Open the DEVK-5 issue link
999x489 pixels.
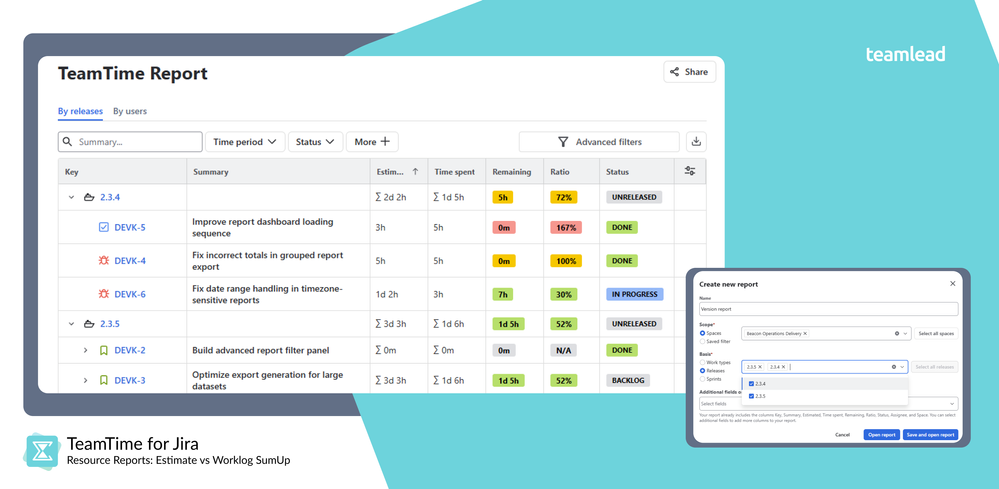(x=130, y=227)
